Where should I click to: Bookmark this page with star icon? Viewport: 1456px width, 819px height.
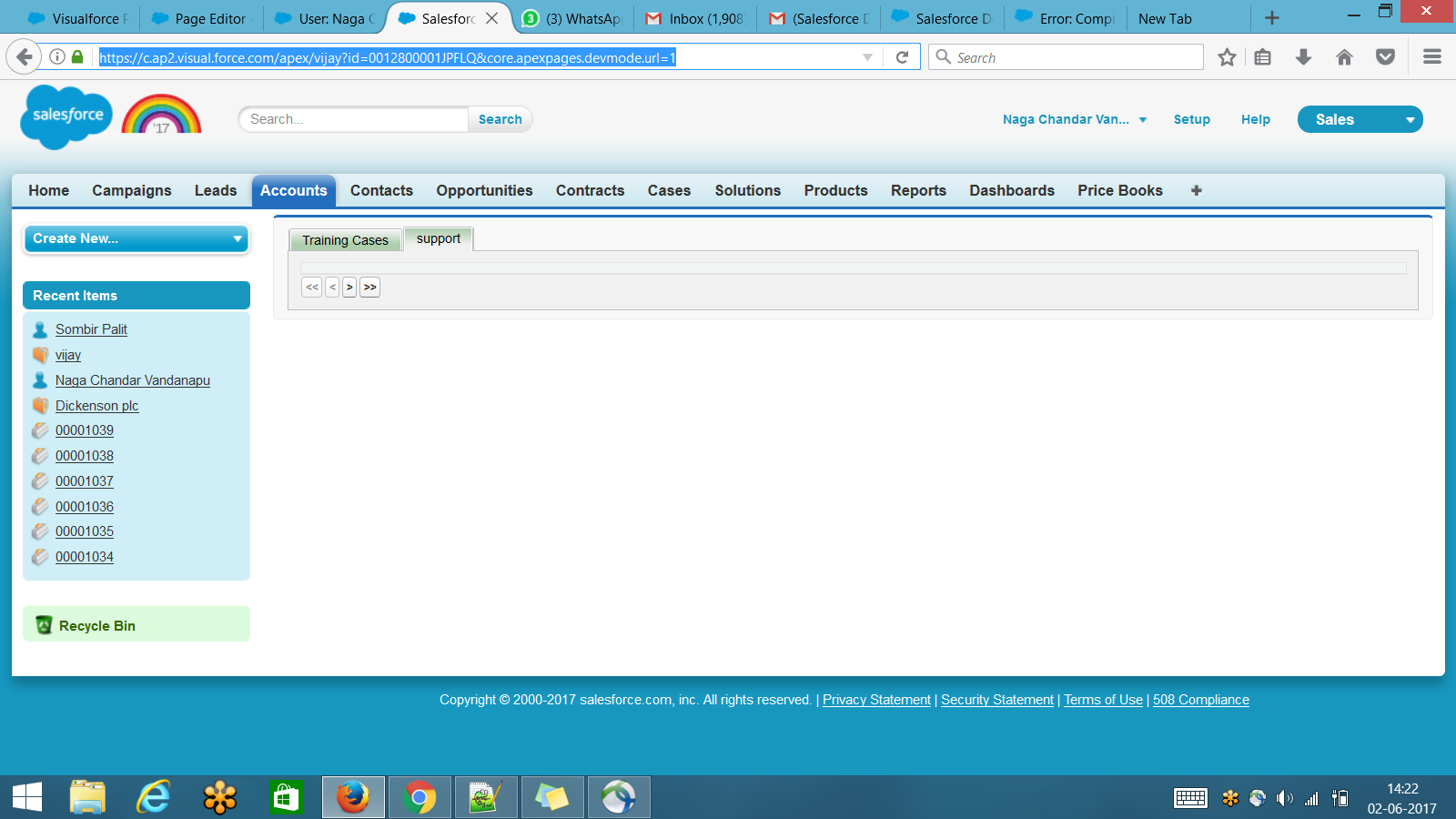1227,57
